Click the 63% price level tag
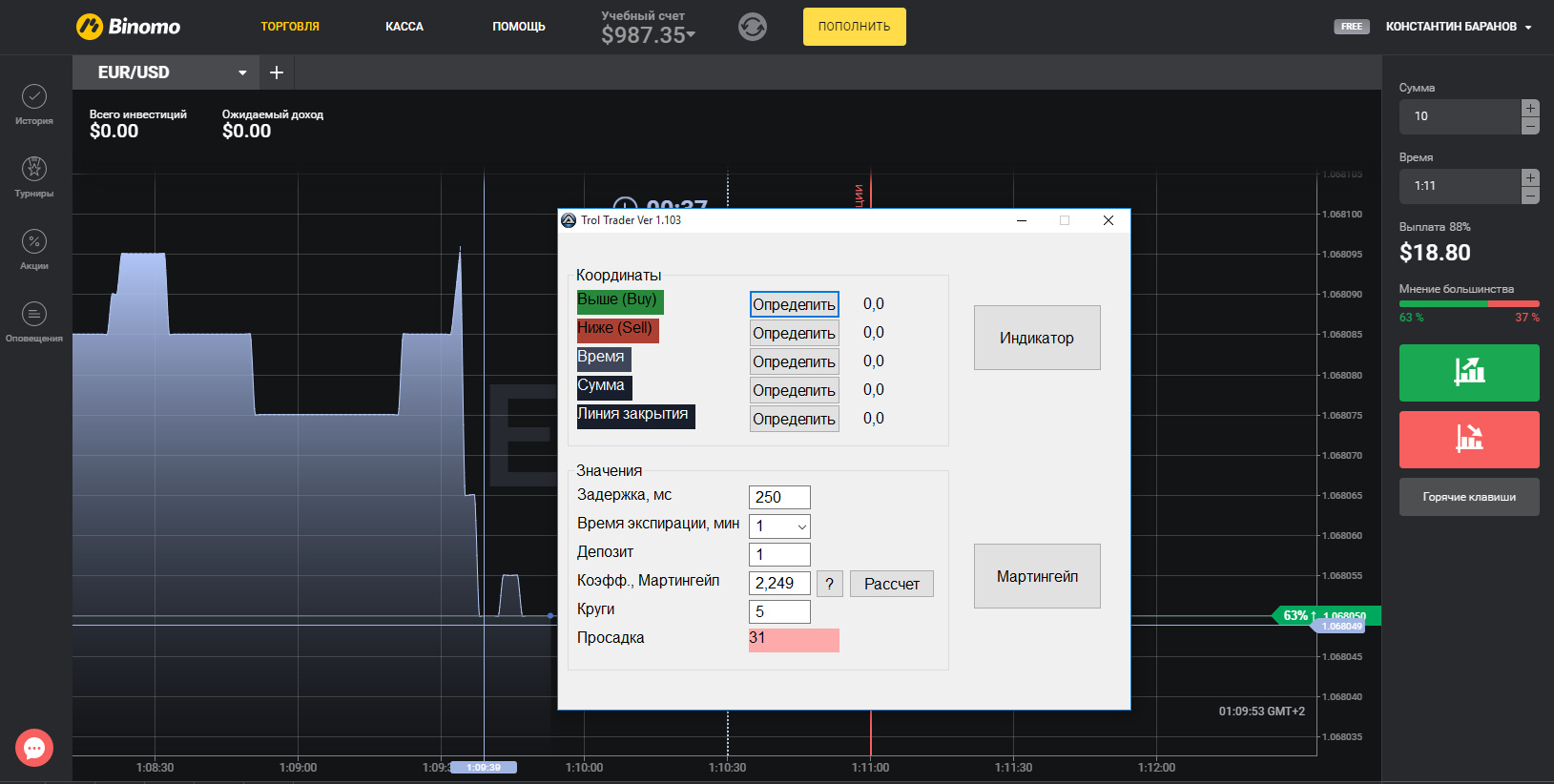1554x784 pixels. pyautogui.click(x=1326, y=616)
